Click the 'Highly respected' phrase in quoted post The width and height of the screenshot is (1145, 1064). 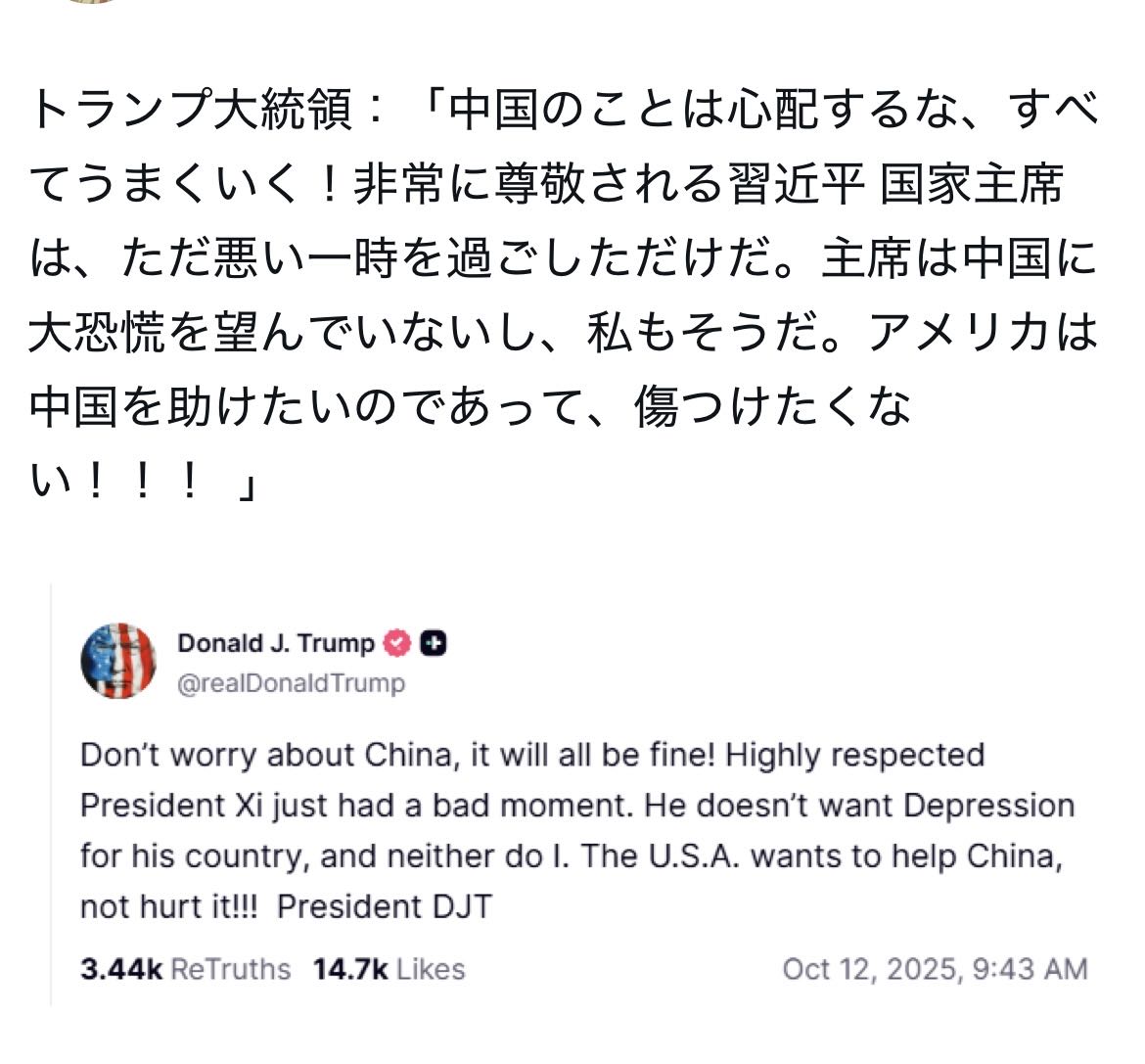tap(855, 756)
